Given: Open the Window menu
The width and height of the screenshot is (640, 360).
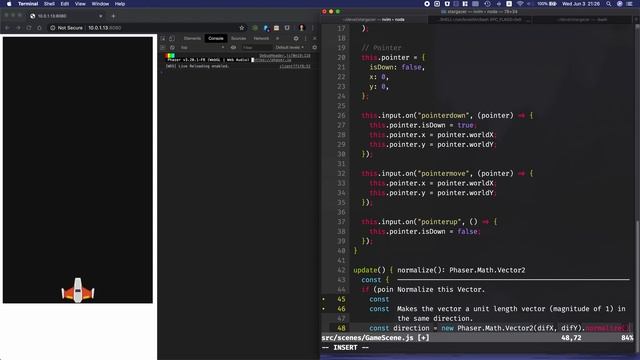Looking at the screenshot, I should [x=100, y=4].
